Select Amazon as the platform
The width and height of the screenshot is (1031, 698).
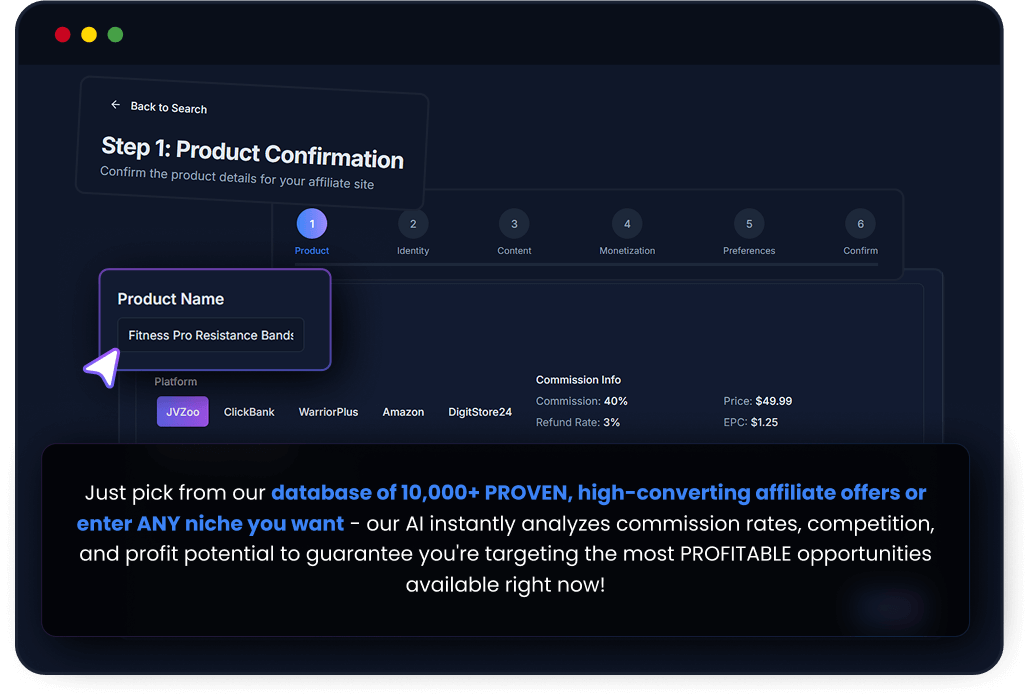pyautogui.click(x=403, y=412)
